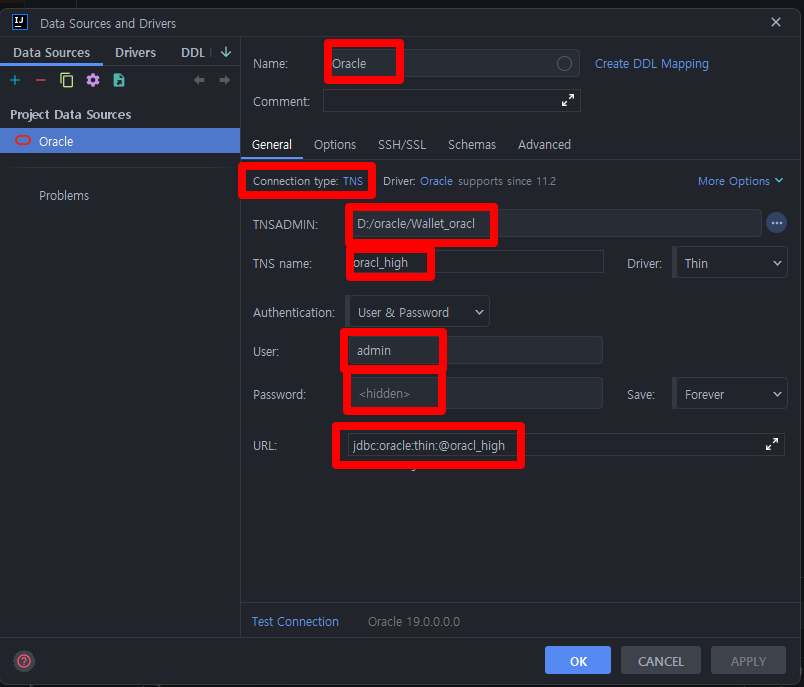Click the OK button
Viewport: 804px width, 687px height.
(578, 660)
